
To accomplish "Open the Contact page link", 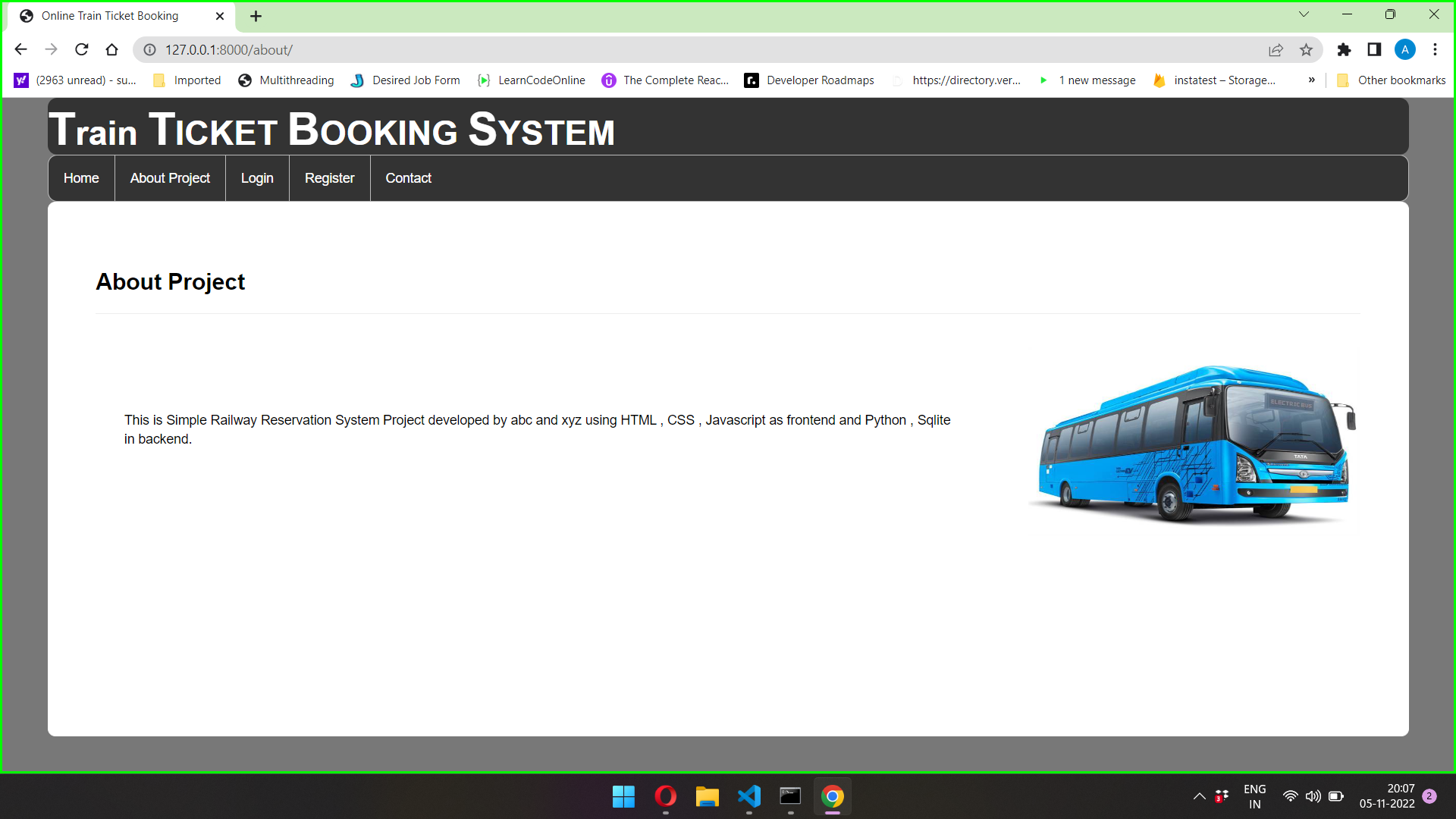I will (x=408, y=178).
